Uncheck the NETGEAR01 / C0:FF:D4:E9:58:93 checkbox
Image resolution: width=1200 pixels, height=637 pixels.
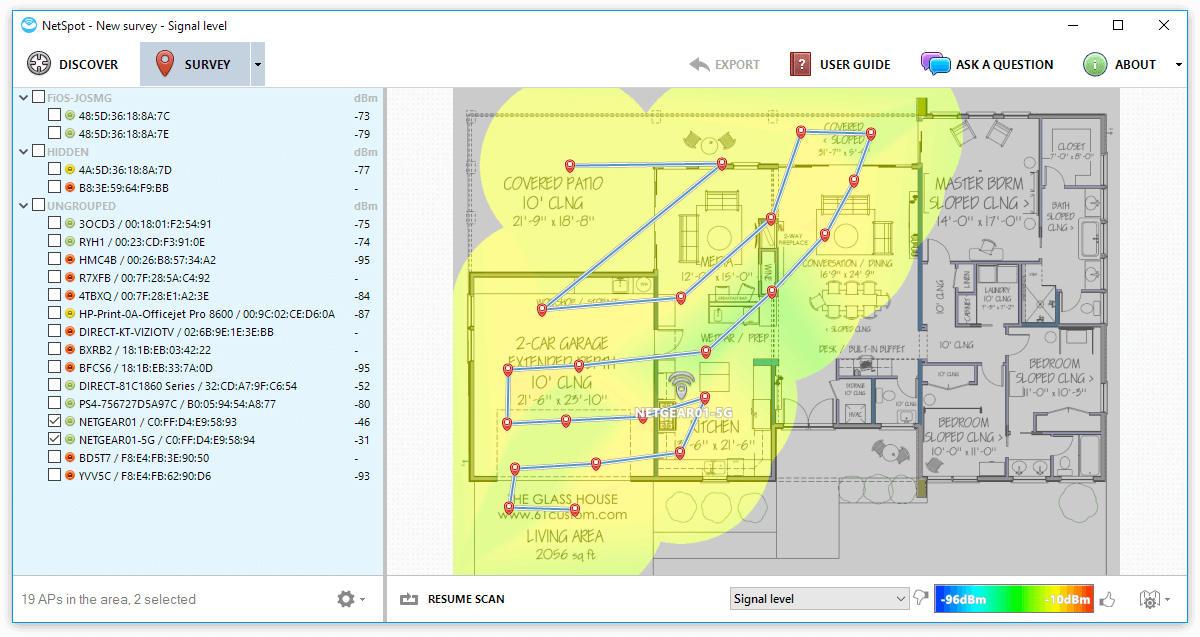54,422
